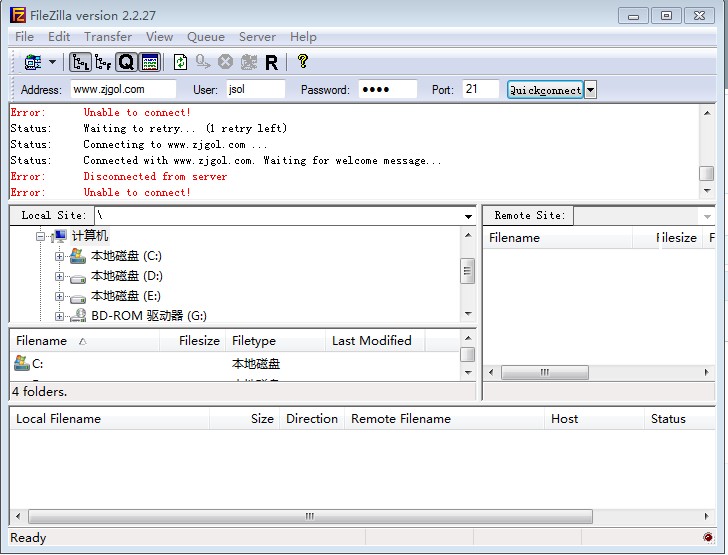Image resolution: width=728 pixels, height=555 pixels.
Task: Open the Transfer menu
Action: click(107, 37)
